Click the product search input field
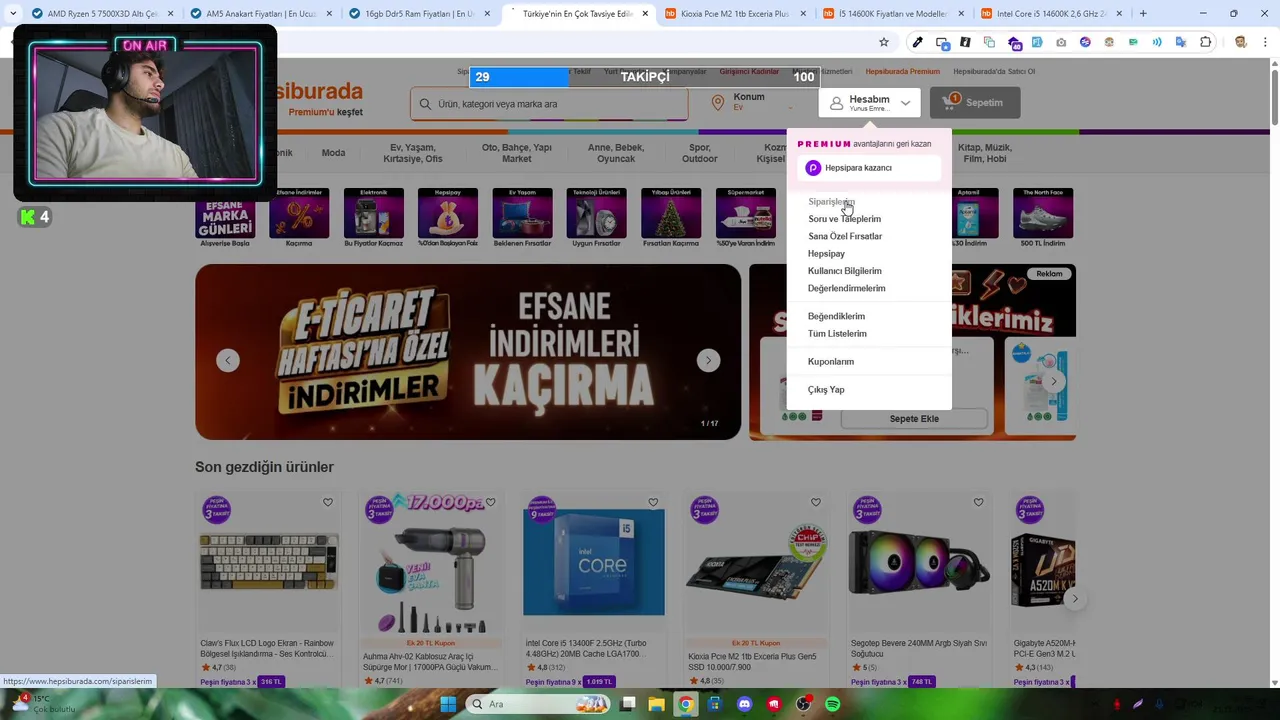This screenshot has height=720, width=1280. pos(549,104)
